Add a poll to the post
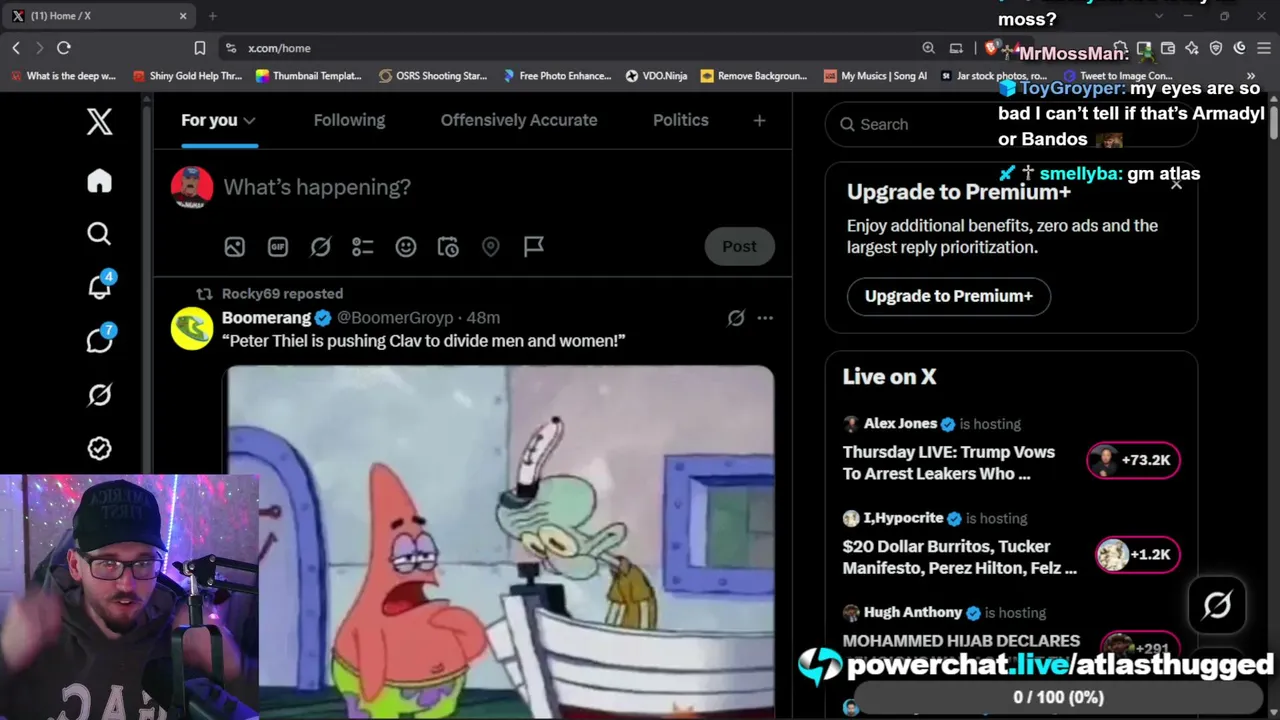1280x720 pixels. coord(363,247)
